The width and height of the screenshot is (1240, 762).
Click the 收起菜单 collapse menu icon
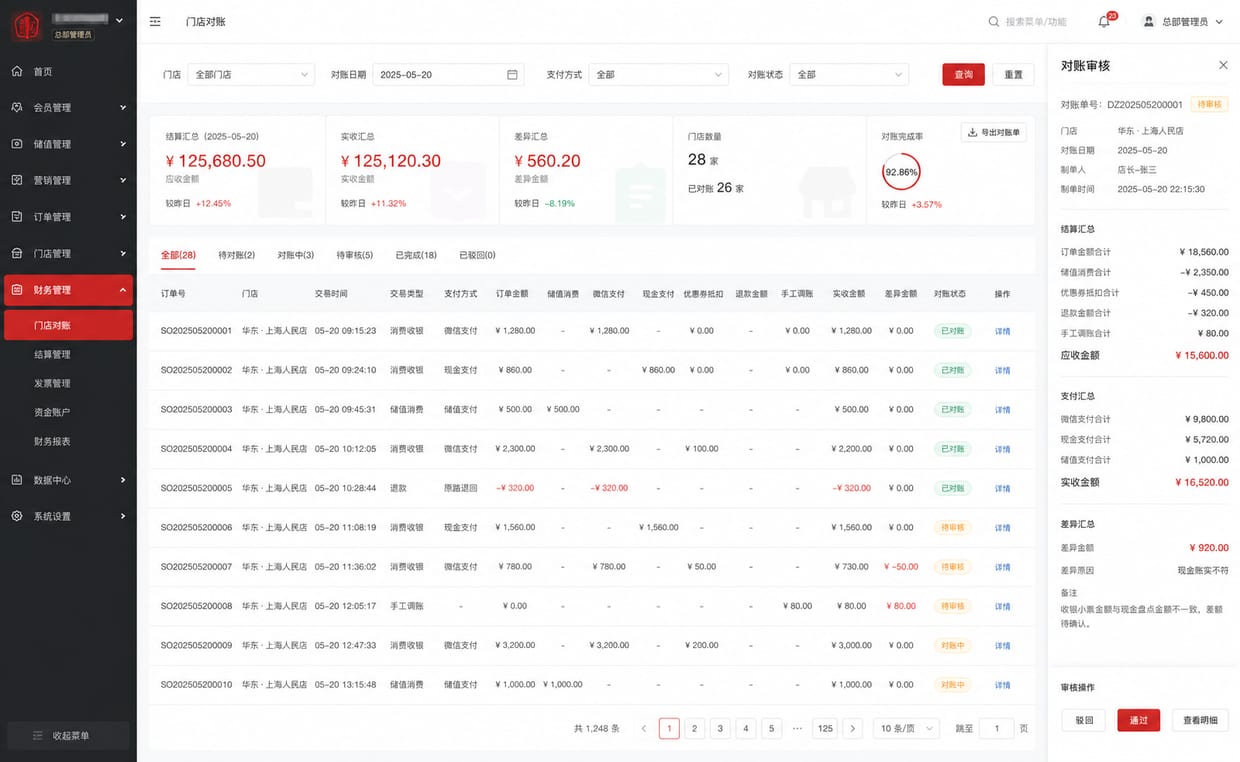coord(38,736)
